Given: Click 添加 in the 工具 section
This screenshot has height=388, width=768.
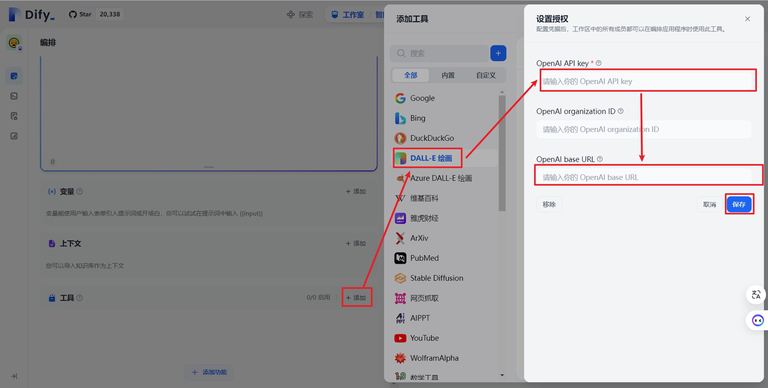Looking at the screenshot, I should 356,298.
